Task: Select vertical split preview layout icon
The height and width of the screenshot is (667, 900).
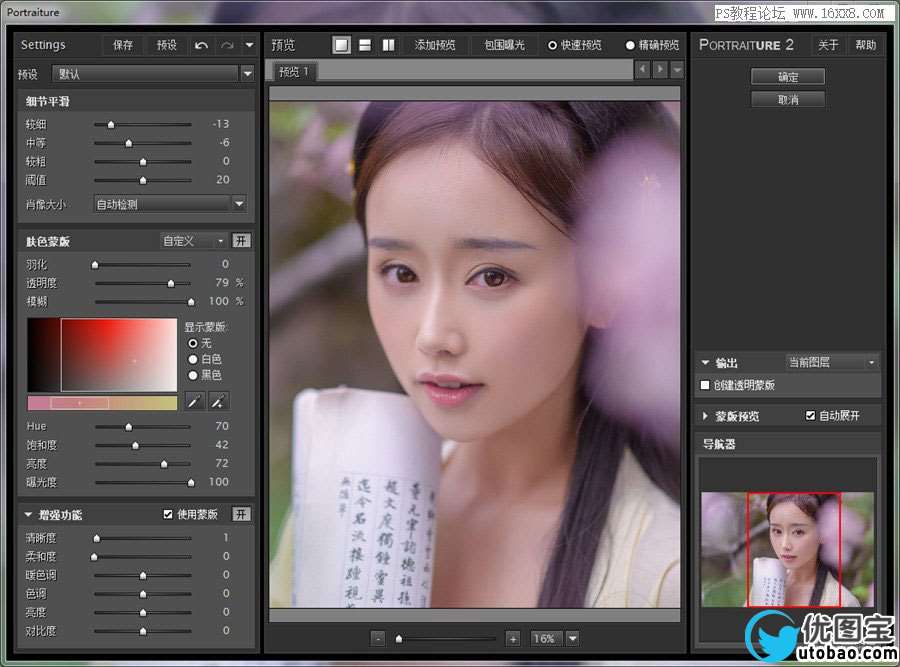Action: (389, 45)
